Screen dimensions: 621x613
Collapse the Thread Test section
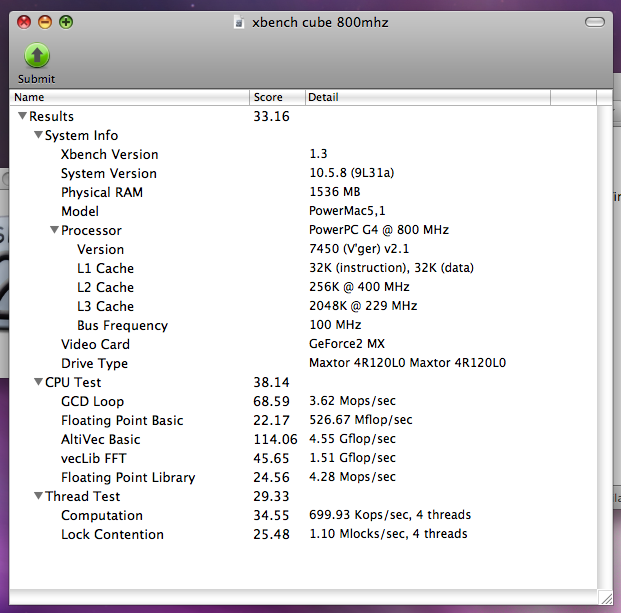click(x=38, y=496)
